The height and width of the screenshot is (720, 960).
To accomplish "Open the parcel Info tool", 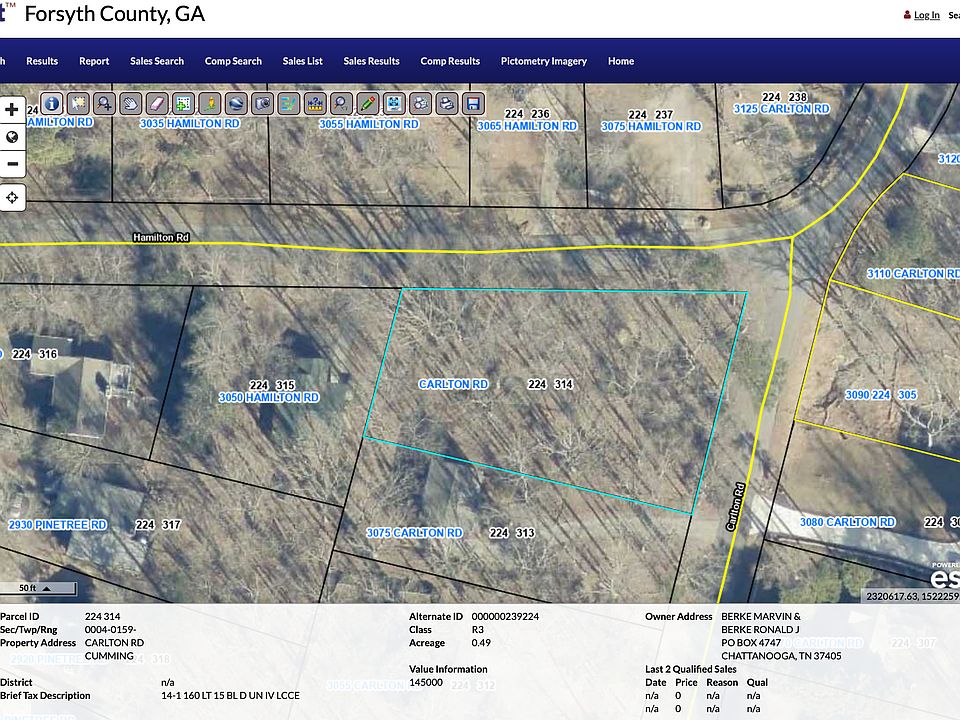I will 51,103.
